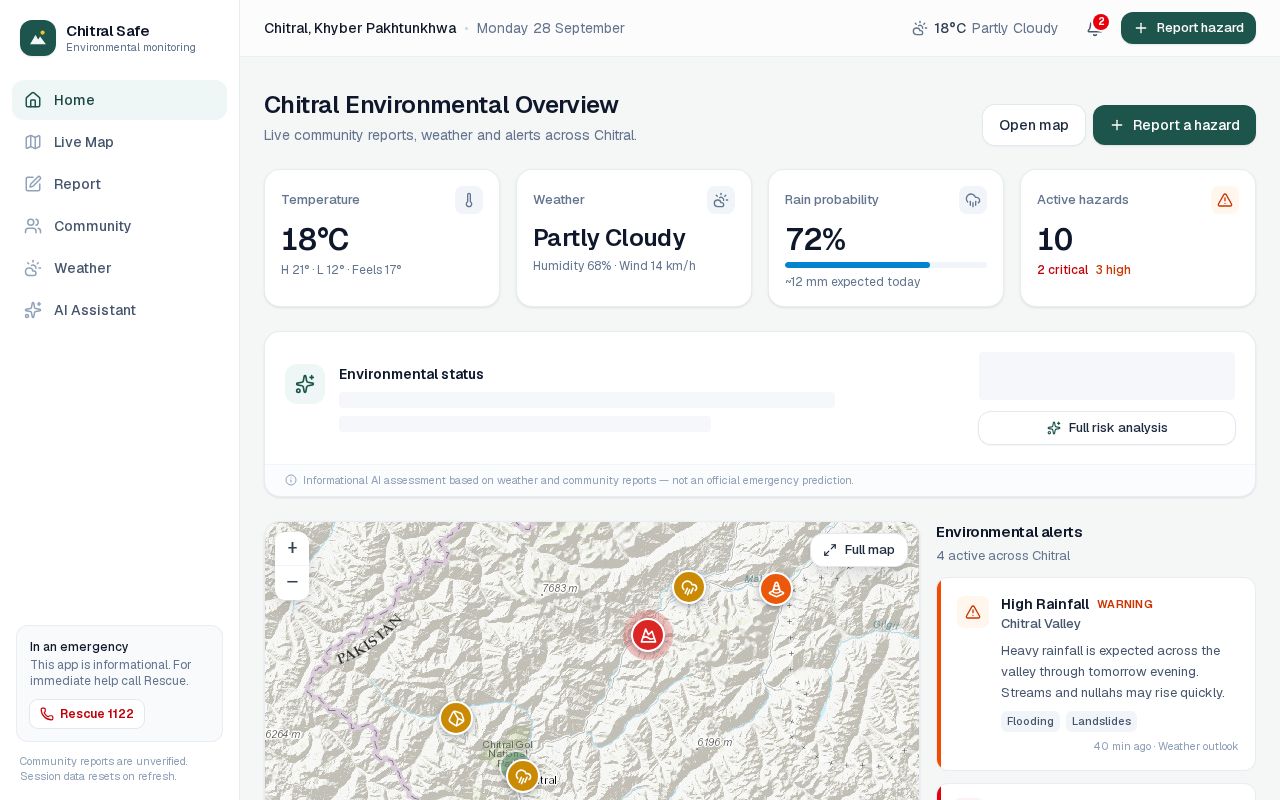This screenshot has width=1280, height=800.
Task: Open the AI Assistant page
Action: click(x=119, y=310)
